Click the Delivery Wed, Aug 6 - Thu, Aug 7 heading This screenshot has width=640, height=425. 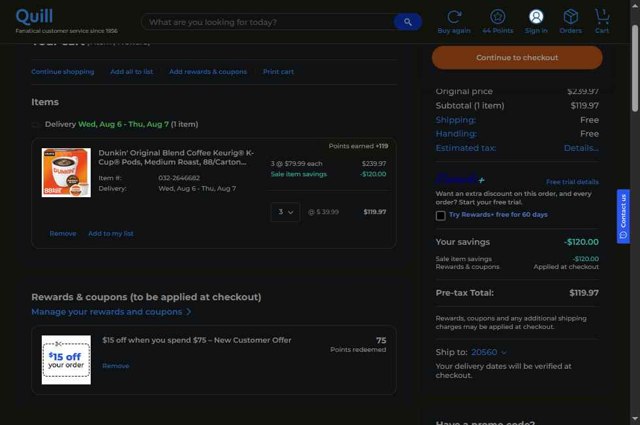(x=122, y=124)
